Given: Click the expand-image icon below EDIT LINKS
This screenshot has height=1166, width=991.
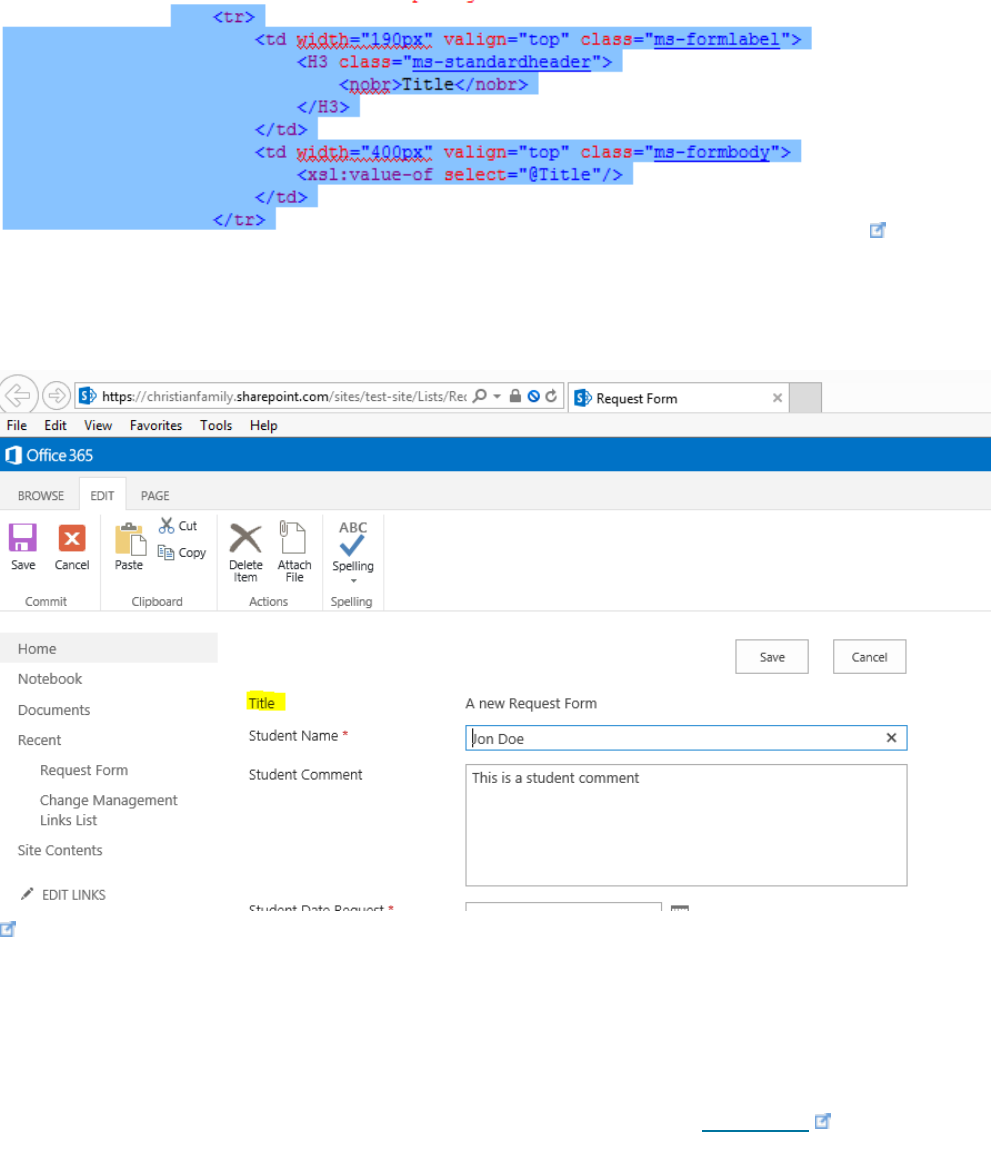Looking at the screenshot, I should [x=7, y=929].
